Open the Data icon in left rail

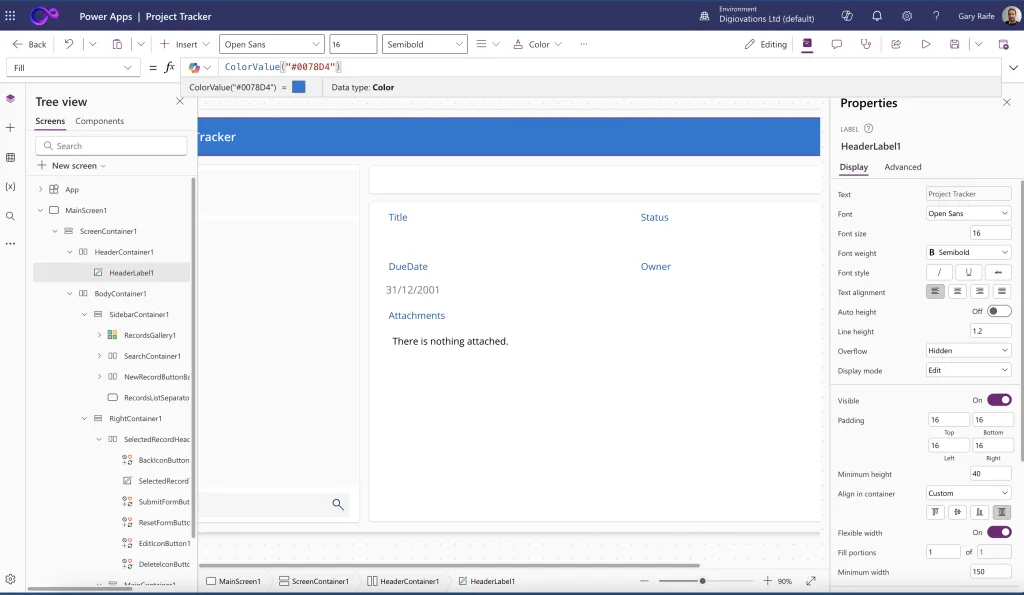(10, 157)
